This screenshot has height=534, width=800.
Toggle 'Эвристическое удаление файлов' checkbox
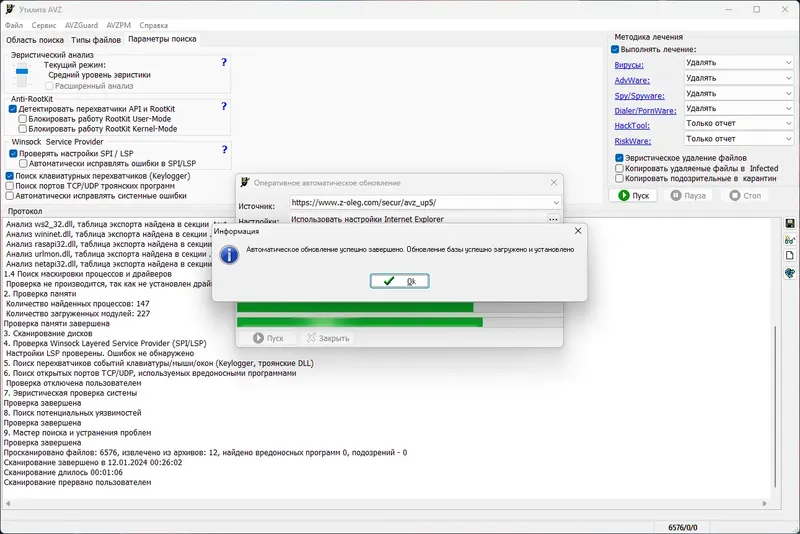point(619,158)
